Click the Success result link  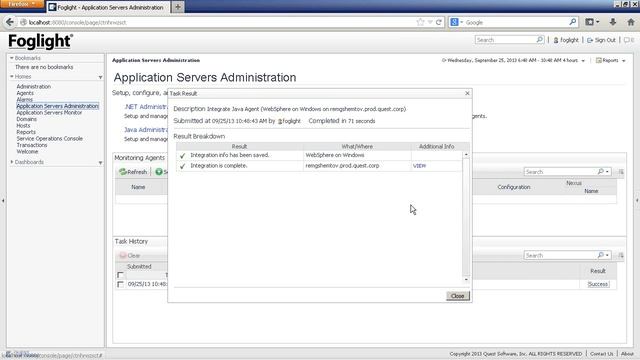[x=598, y=284]
